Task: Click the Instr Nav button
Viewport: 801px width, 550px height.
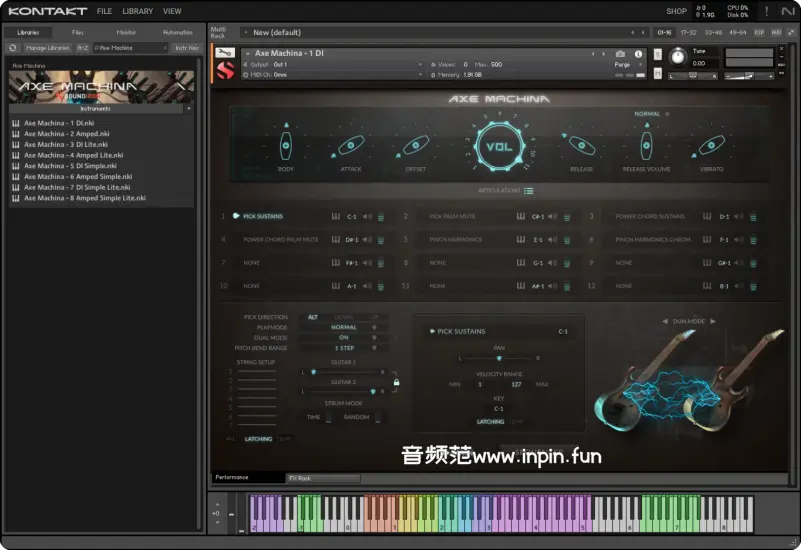Action: click(187, 47)
